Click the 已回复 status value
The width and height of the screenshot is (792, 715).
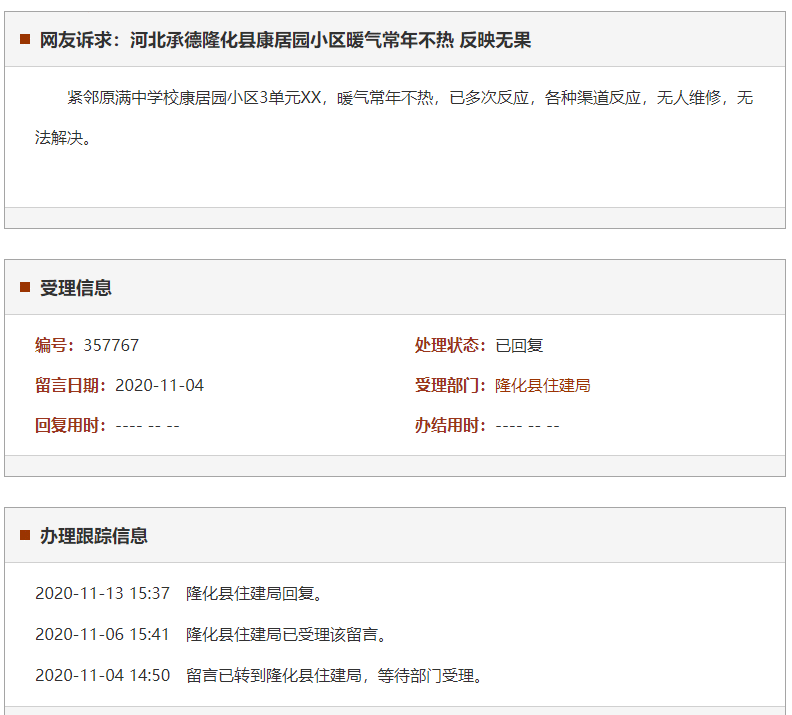519,345
